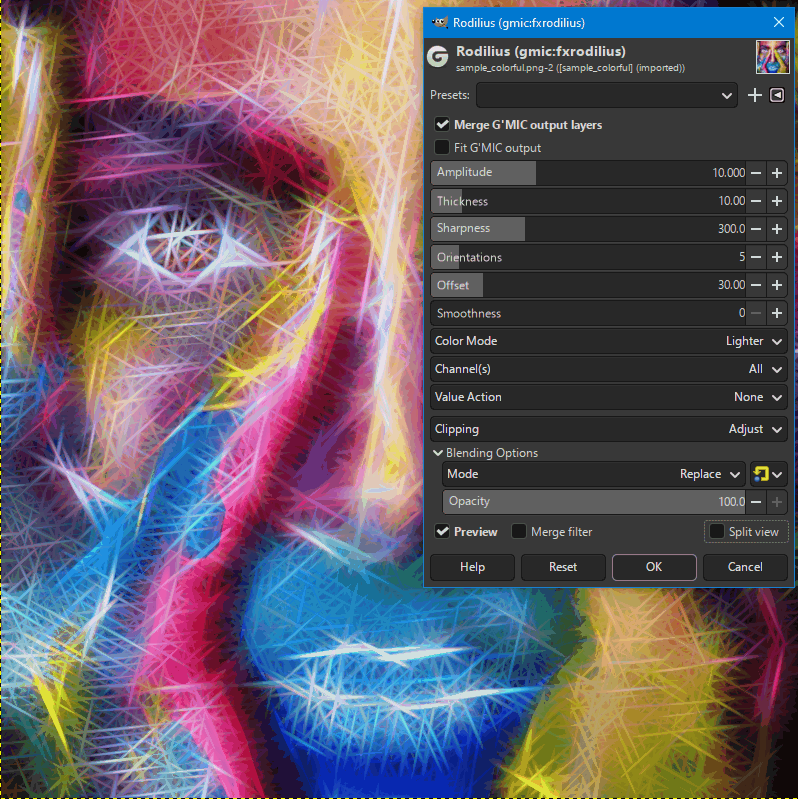Click the image preview thumbnail in header

pos(773,57)
